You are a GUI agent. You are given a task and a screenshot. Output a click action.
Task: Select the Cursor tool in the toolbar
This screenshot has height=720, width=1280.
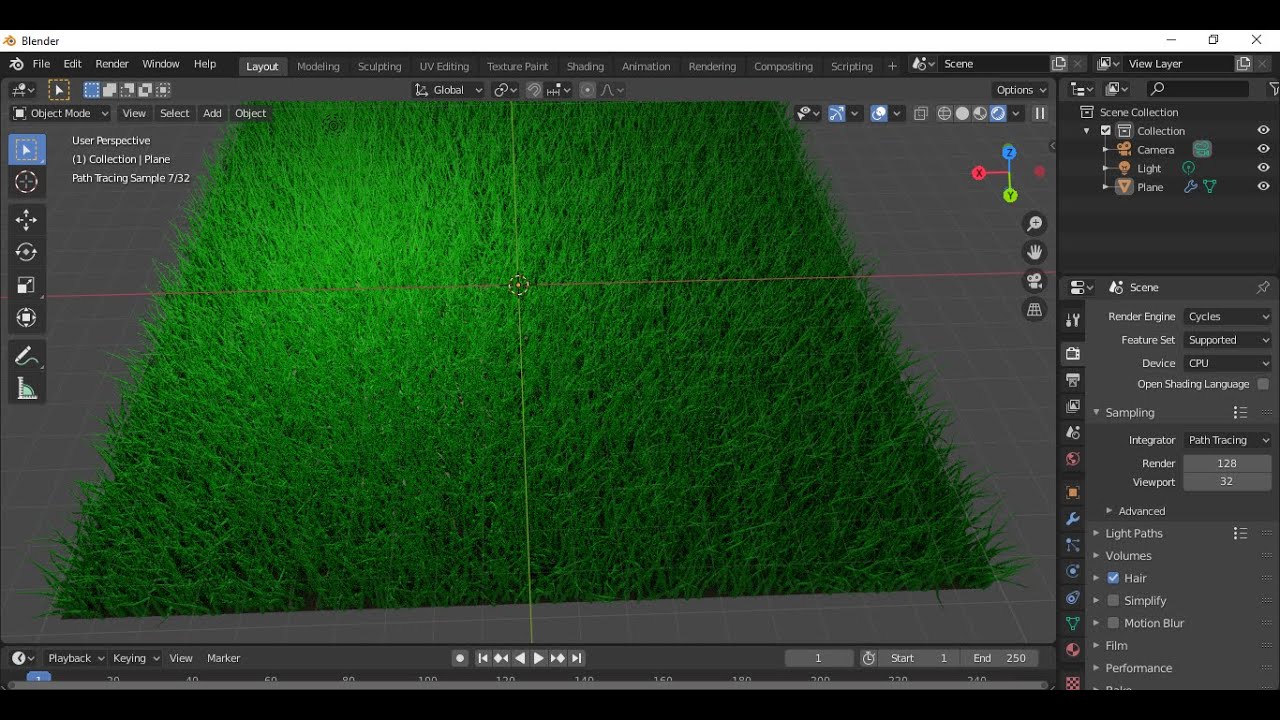[27, 182]
